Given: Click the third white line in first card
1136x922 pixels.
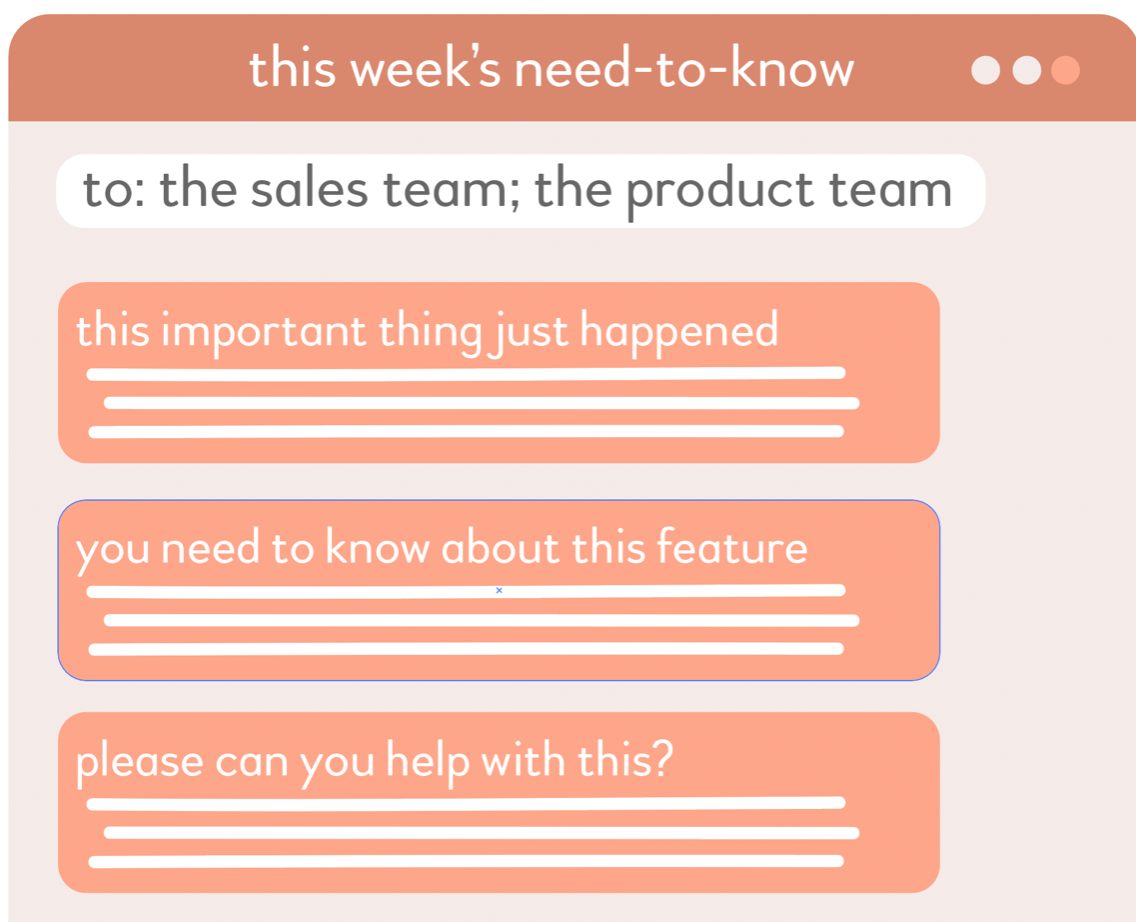Looking at the screenshot, I should (465, 432).
